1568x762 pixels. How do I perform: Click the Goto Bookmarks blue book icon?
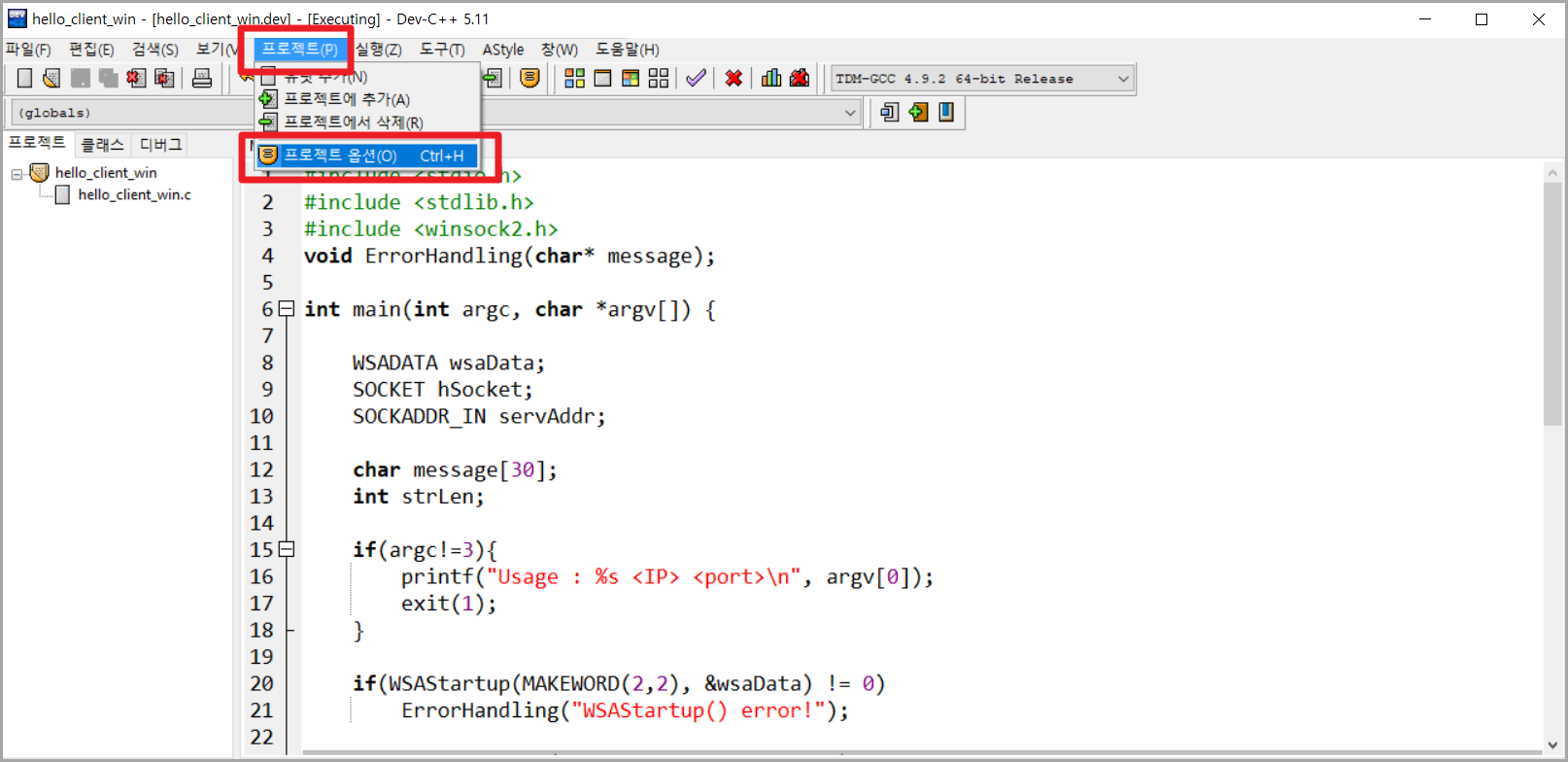click(x=946, y=113)
